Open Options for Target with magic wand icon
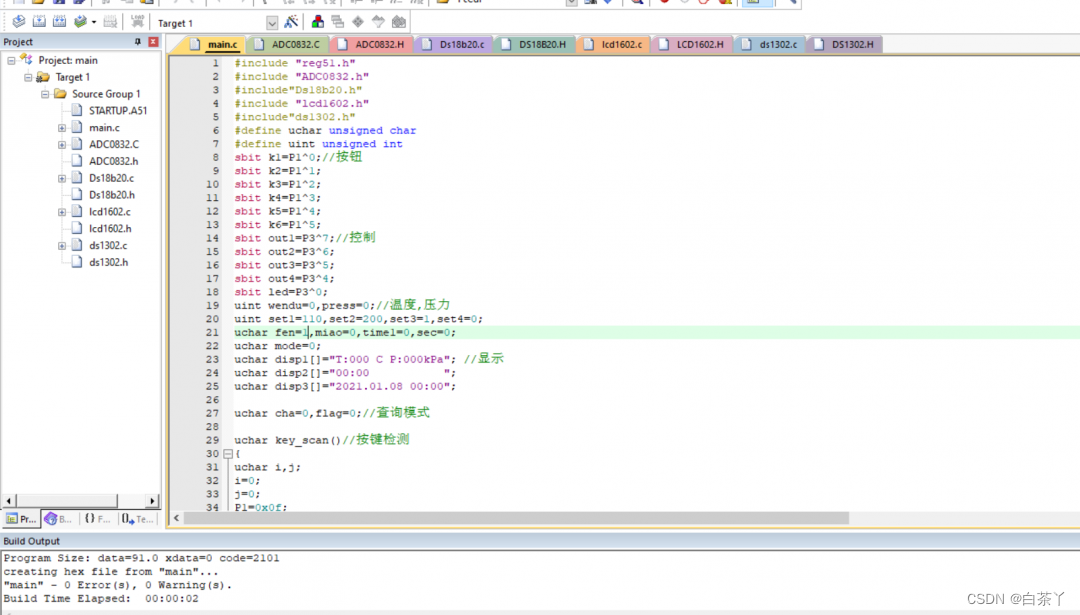 [291, 22]
